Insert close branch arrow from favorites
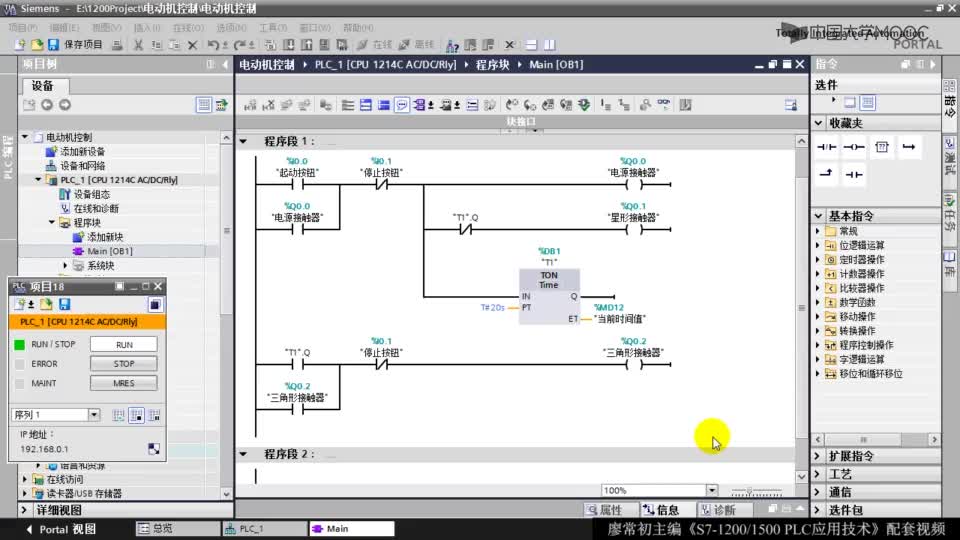This screenshot has width=960, height=540. [x=826, y=174]
